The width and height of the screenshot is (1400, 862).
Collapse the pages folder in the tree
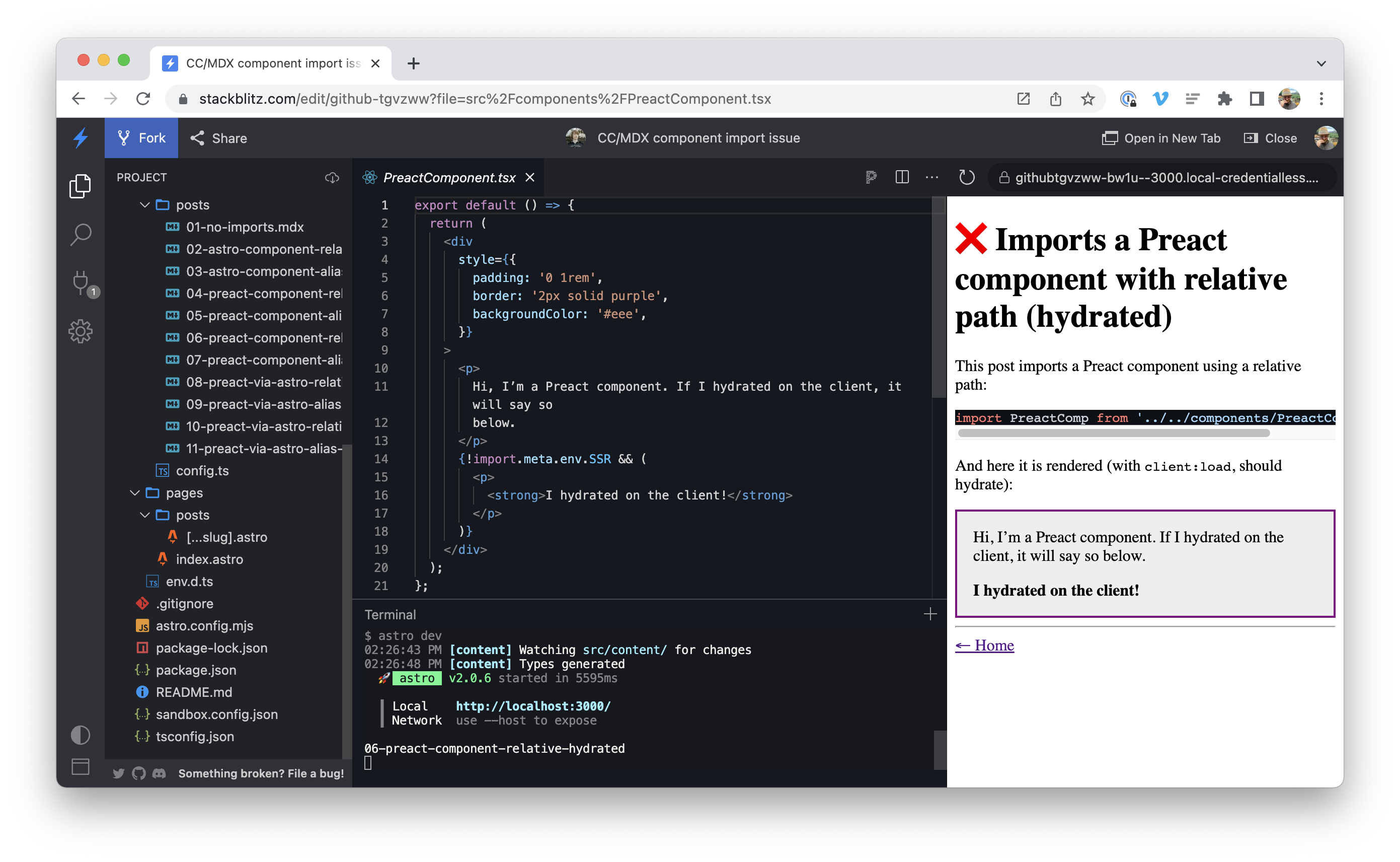coord(135,492)
